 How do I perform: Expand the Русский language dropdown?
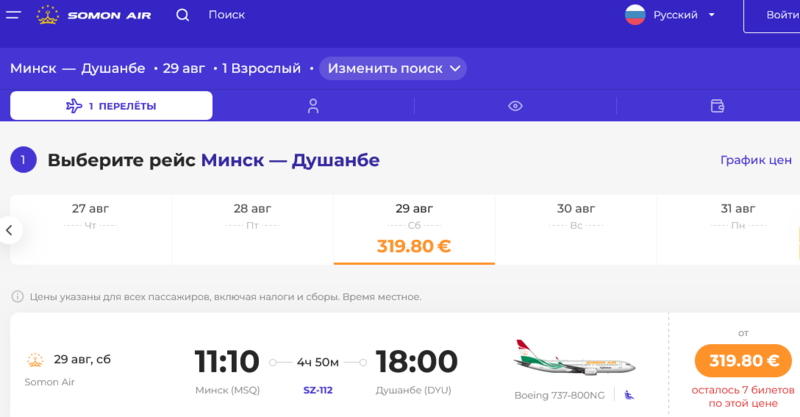684,15
